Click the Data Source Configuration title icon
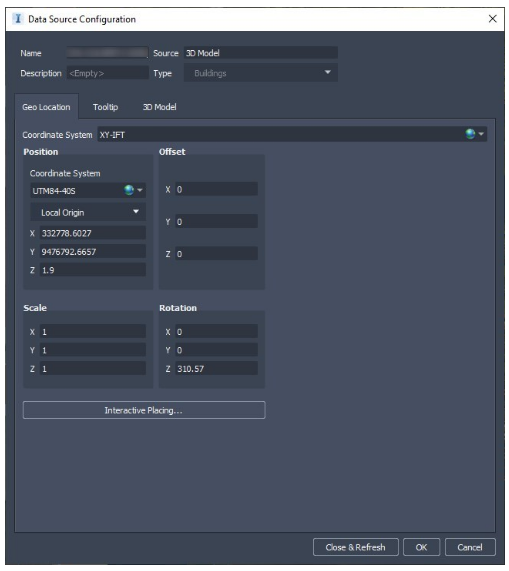This screenshot has width=509, height=571. point(17,19)
